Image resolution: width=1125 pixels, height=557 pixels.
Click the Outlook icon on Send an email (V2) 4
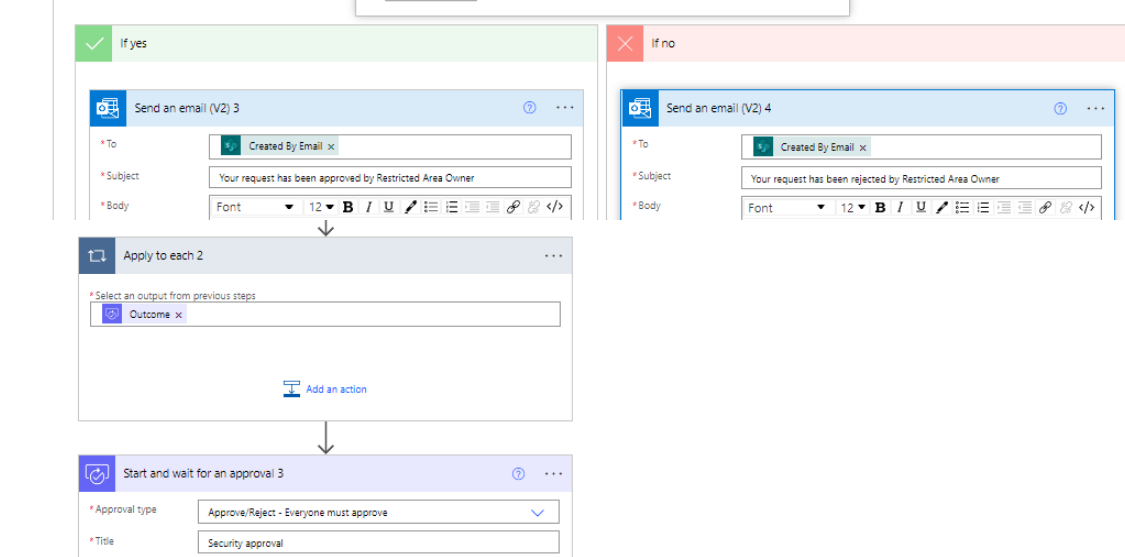(640, 108)
